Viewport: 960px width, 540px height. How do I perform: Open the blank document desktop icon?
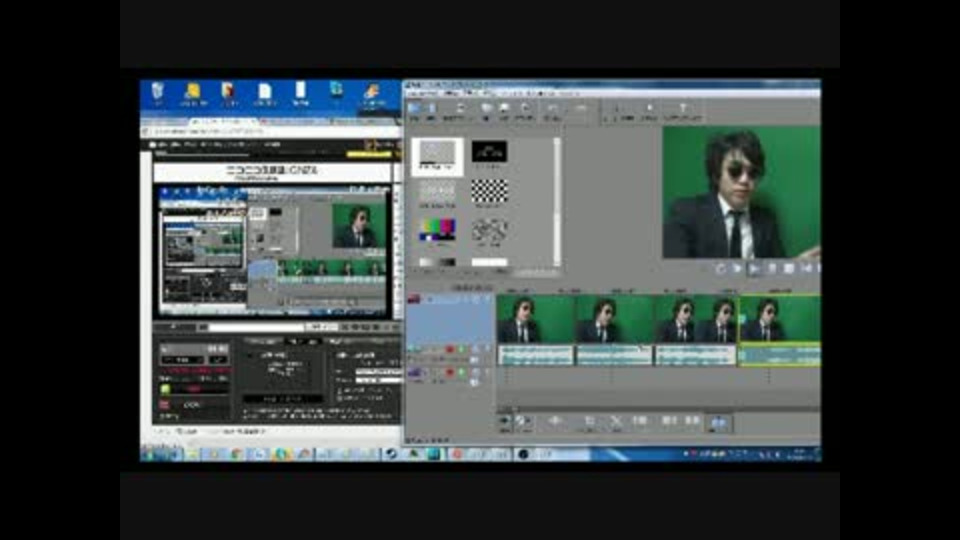pyautogui.click(x=264, y=93)
